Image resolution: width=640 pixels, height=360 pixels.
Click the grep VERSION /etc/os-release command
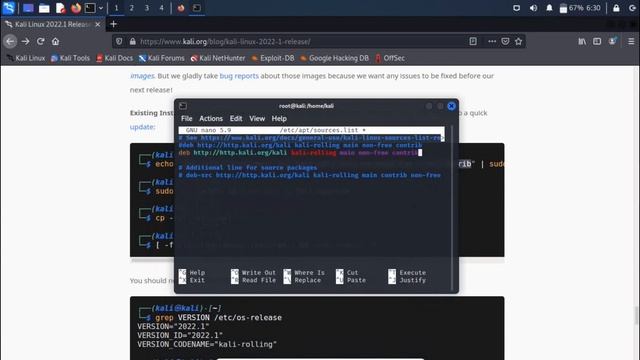pyautogui.click(x=218, y=318)
